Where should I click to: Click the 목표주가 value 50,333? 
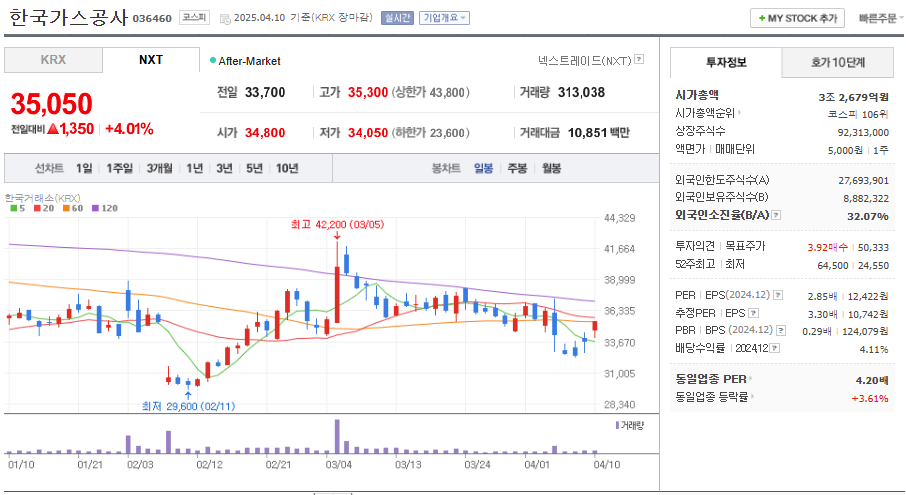(874, 247)
